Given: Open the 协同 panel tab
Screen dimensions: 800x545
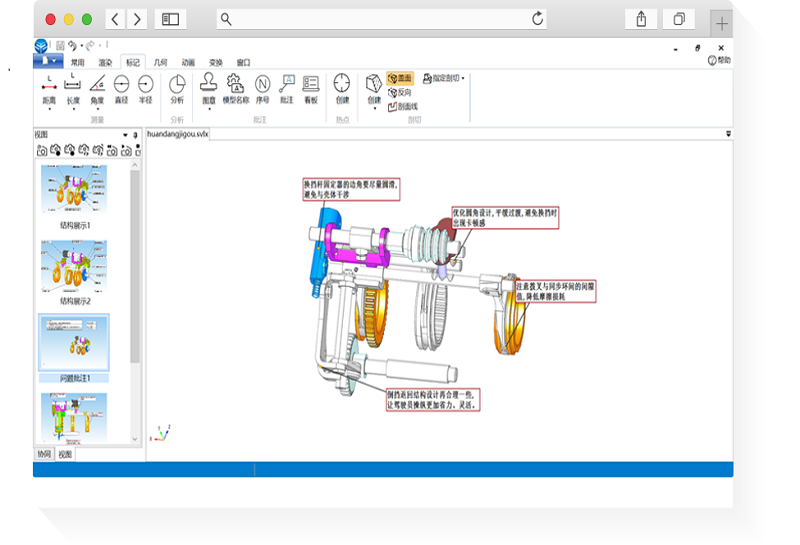Looking at the screenshot, I should coord(43,454).
